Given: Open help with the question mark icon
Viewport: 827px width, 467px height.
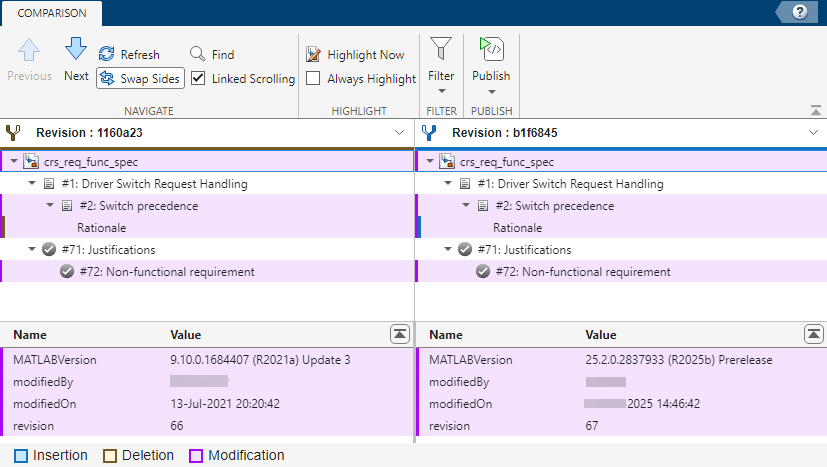Looking at the screenshot, I should (x=799, y=12).
